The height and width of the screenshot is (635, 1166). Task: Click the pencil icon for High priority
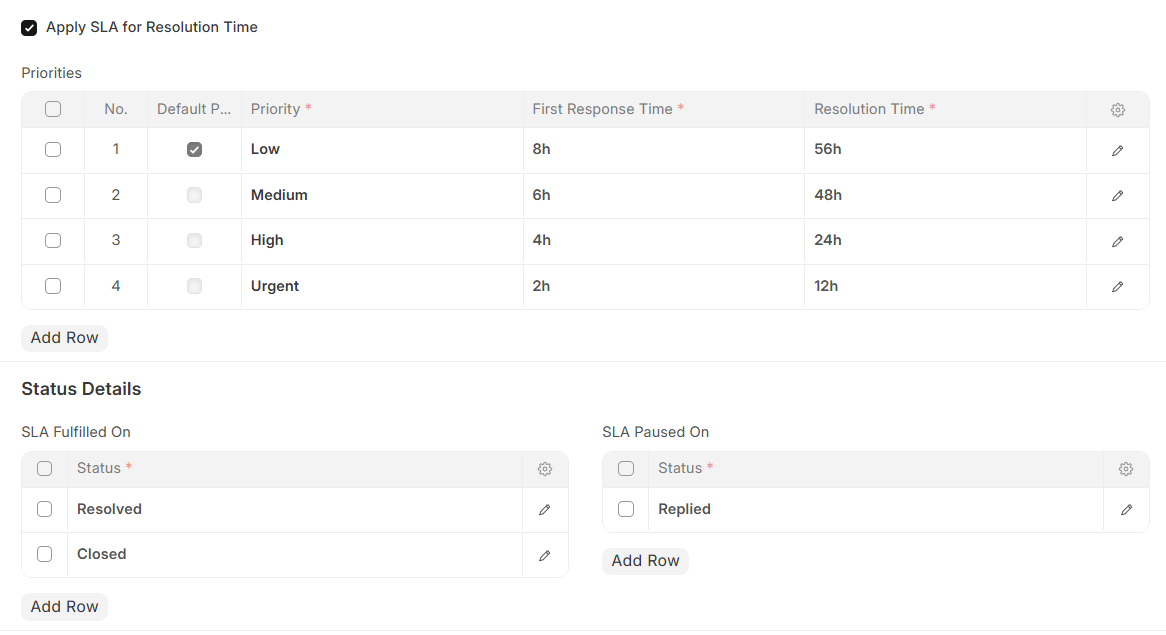click(1117, 241)
